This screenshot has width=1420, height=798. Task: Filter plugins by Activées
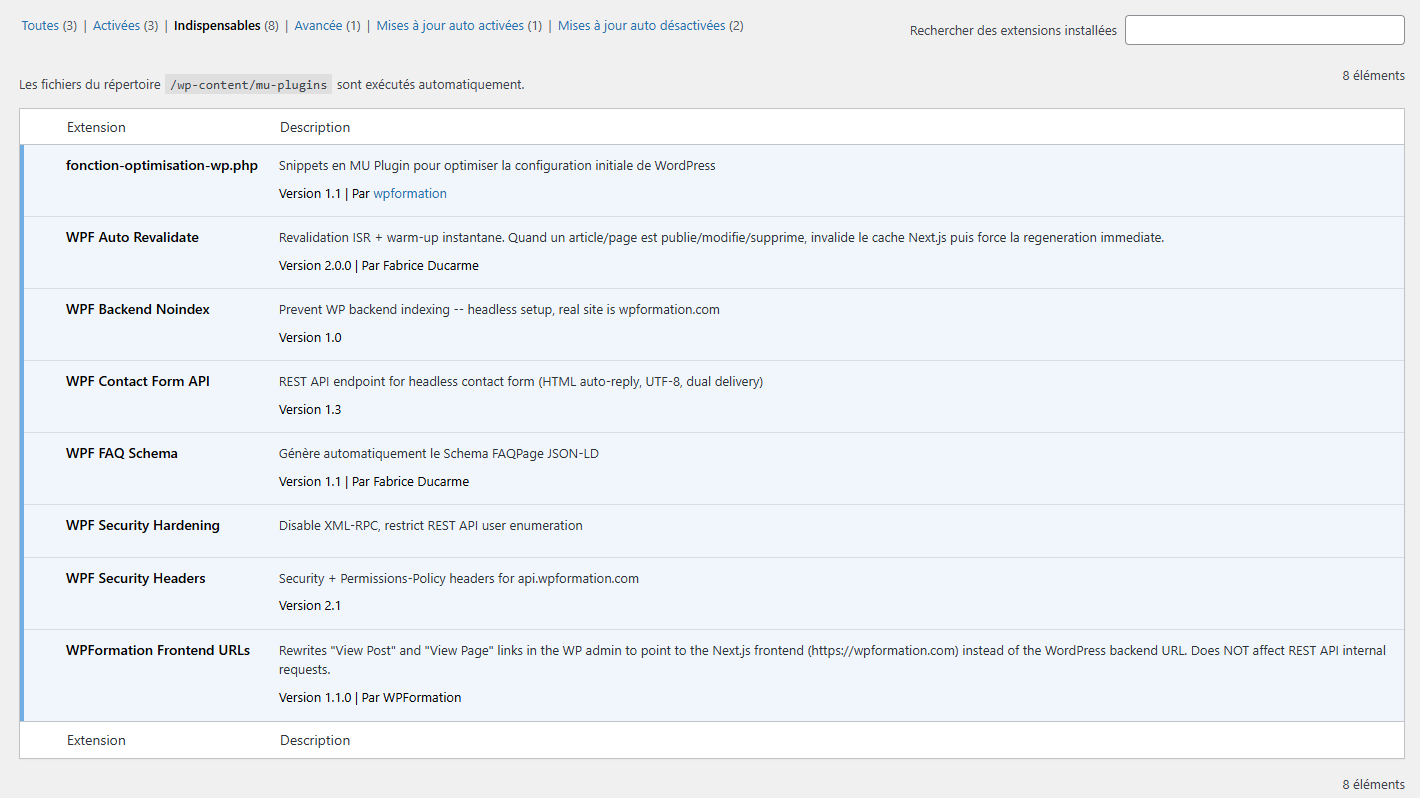[x=116, y=26]
